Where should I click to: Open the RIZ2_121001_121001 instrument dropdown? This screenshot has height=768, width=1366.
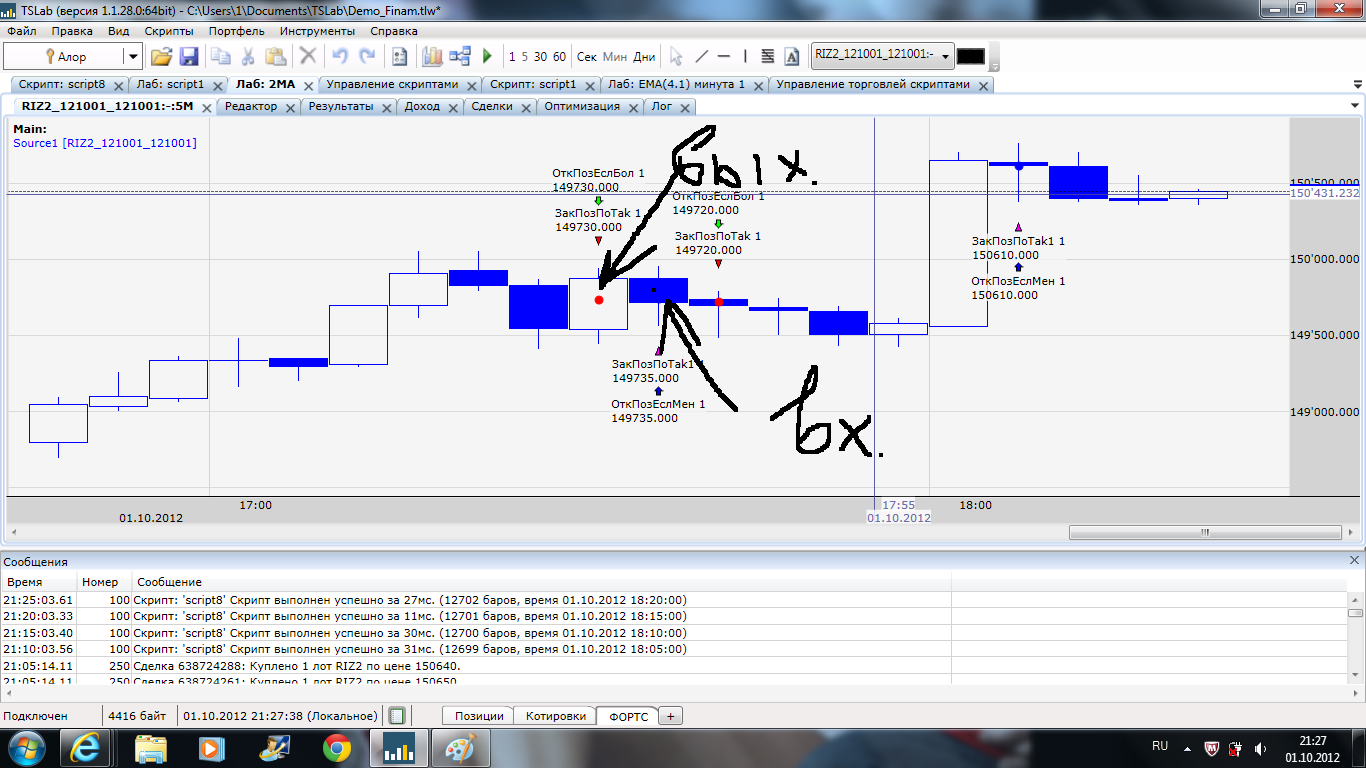pos(942,55)
